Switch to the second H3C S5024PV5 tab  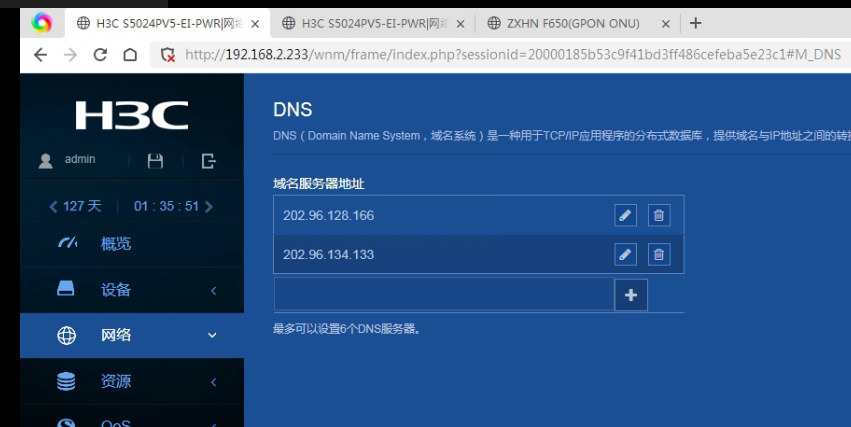374,23
